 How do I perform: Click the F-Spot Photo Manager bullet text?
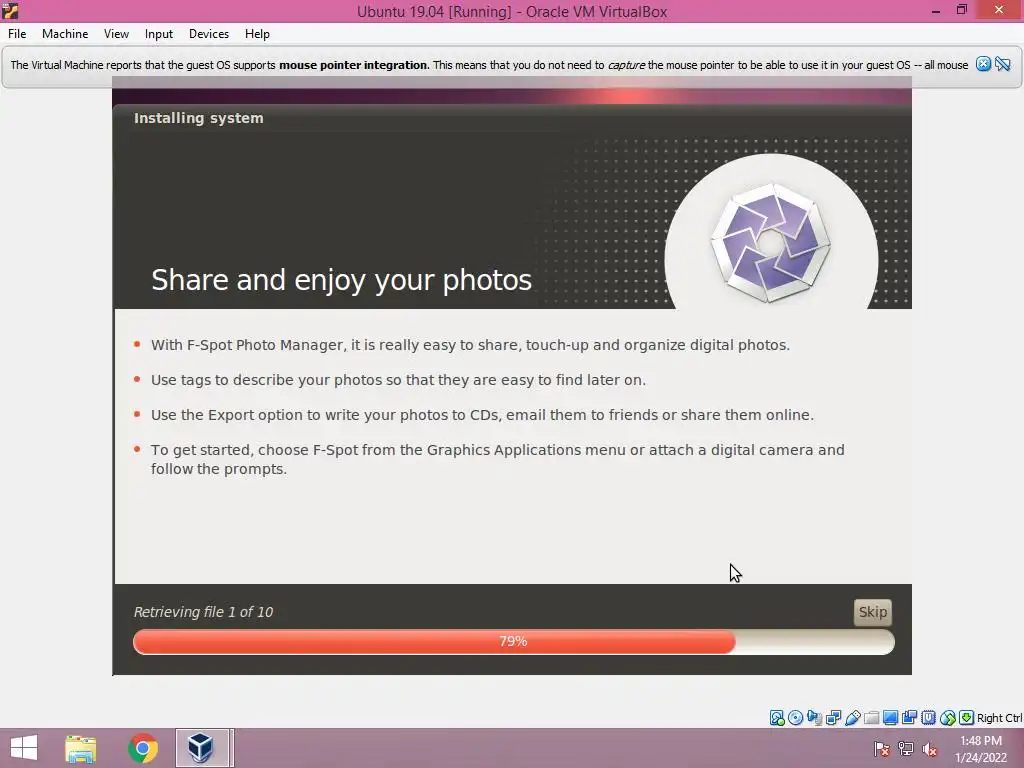(x=470, y=345)
